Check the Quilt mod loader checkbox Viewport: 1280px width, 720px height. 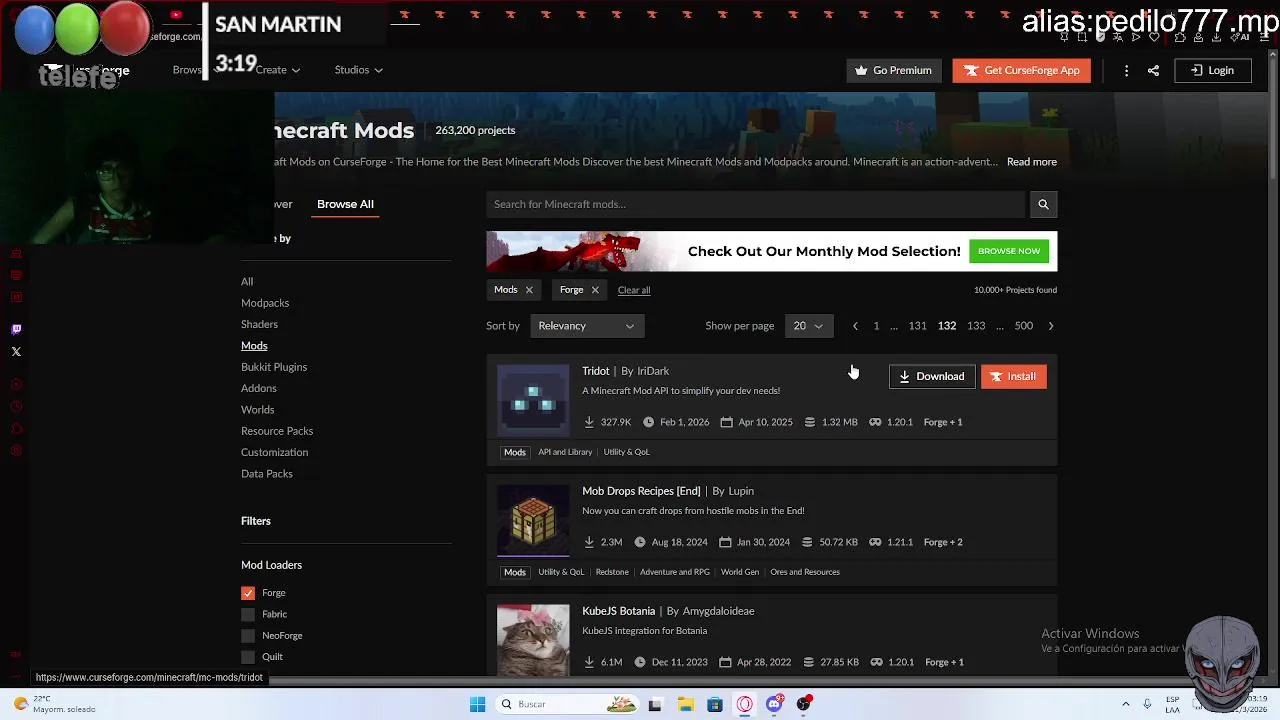[248, 657]
